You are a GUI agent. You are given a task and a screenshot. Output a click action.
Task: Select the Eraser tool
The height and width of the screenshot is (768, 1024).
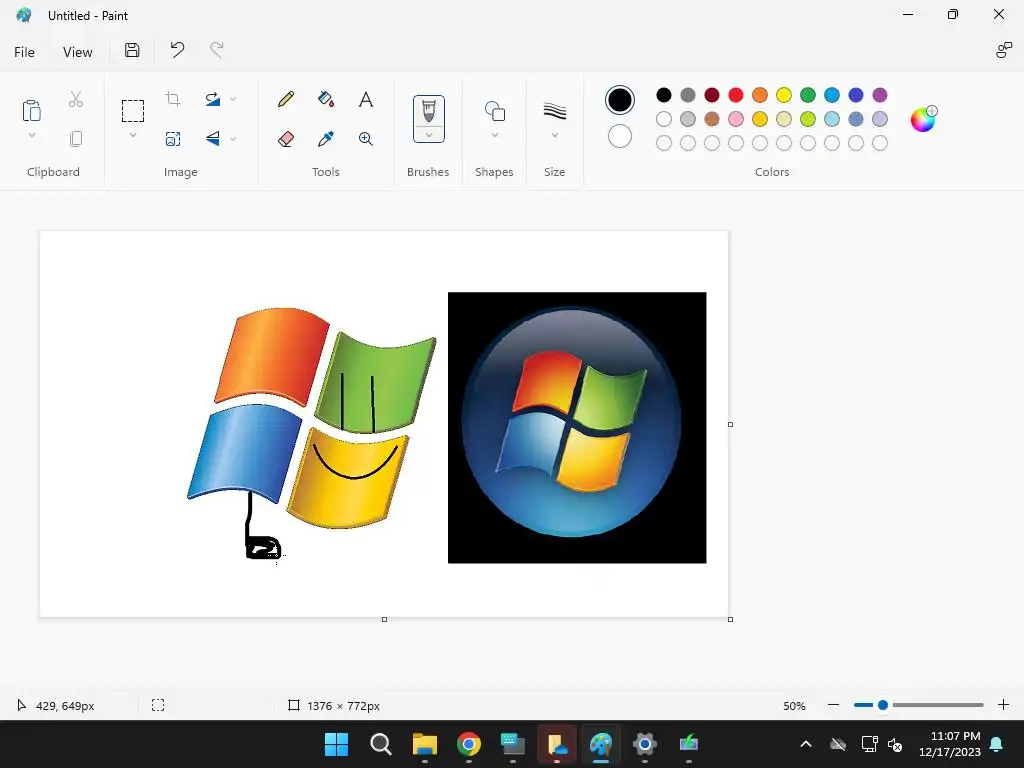click(286, 138)
